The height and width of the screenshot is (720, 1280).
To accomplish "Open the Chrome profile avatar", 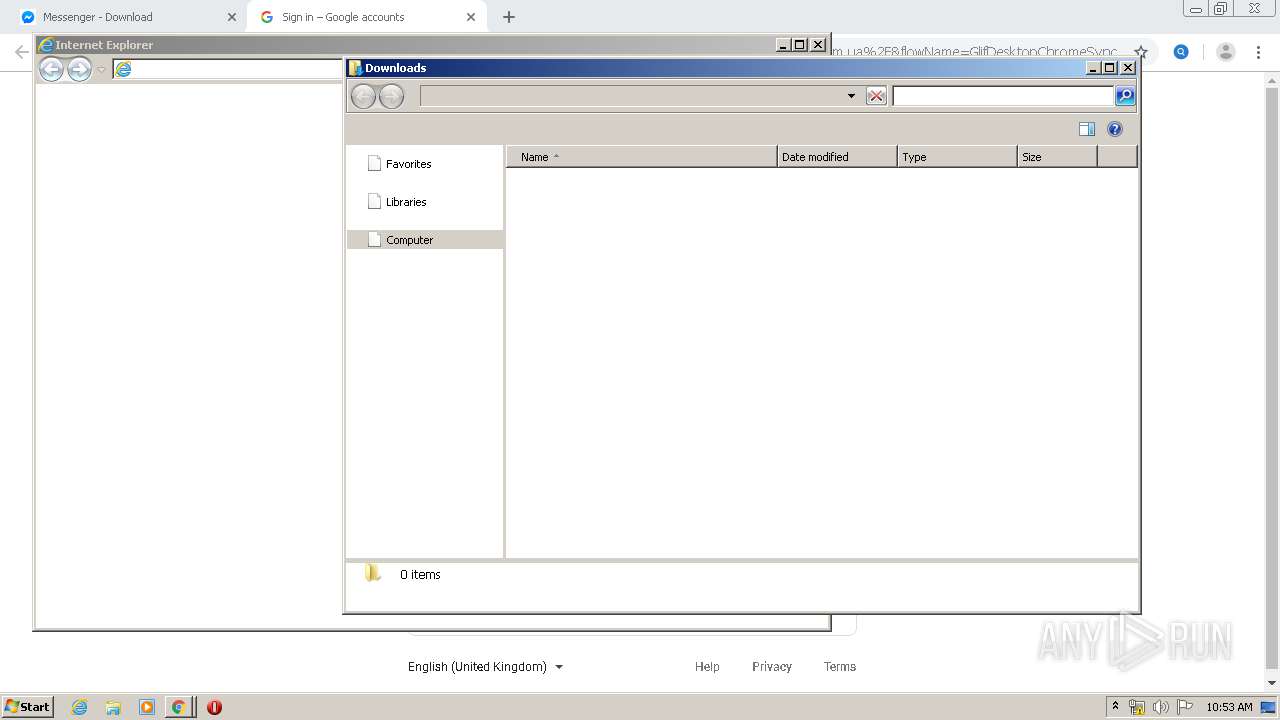I will [x=1226, y=52].
